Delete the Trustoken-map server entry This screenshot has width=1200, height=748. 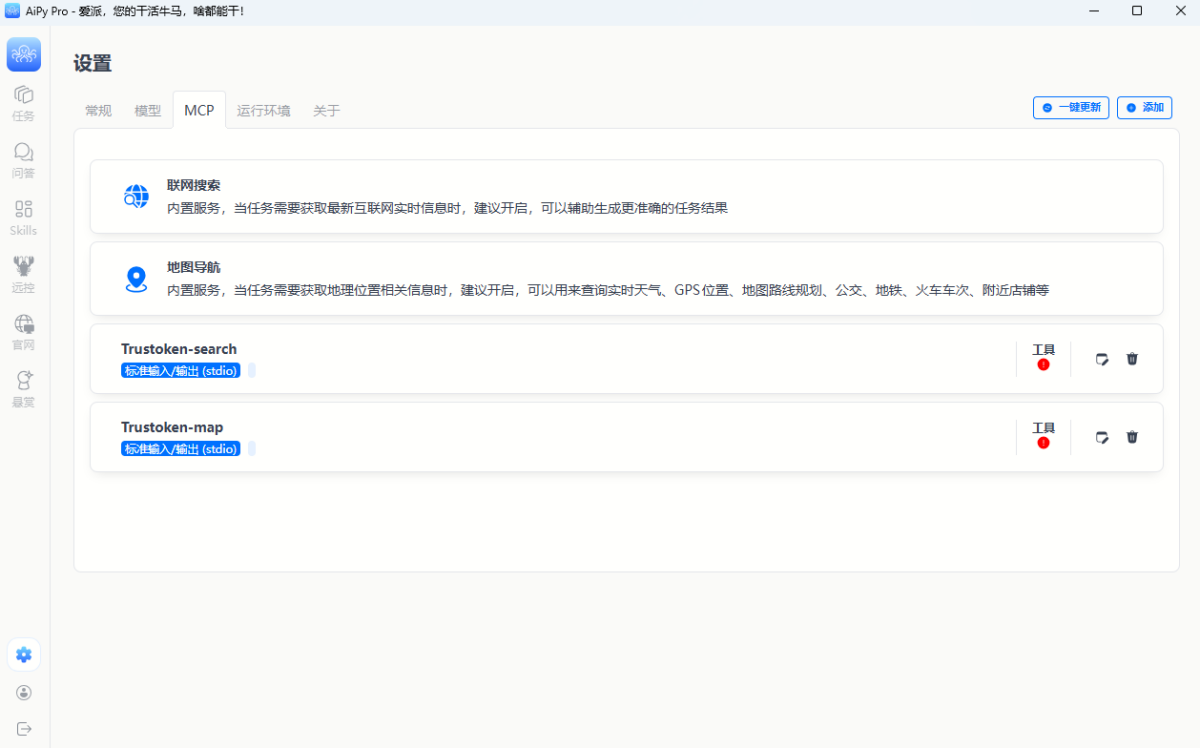1132,437
